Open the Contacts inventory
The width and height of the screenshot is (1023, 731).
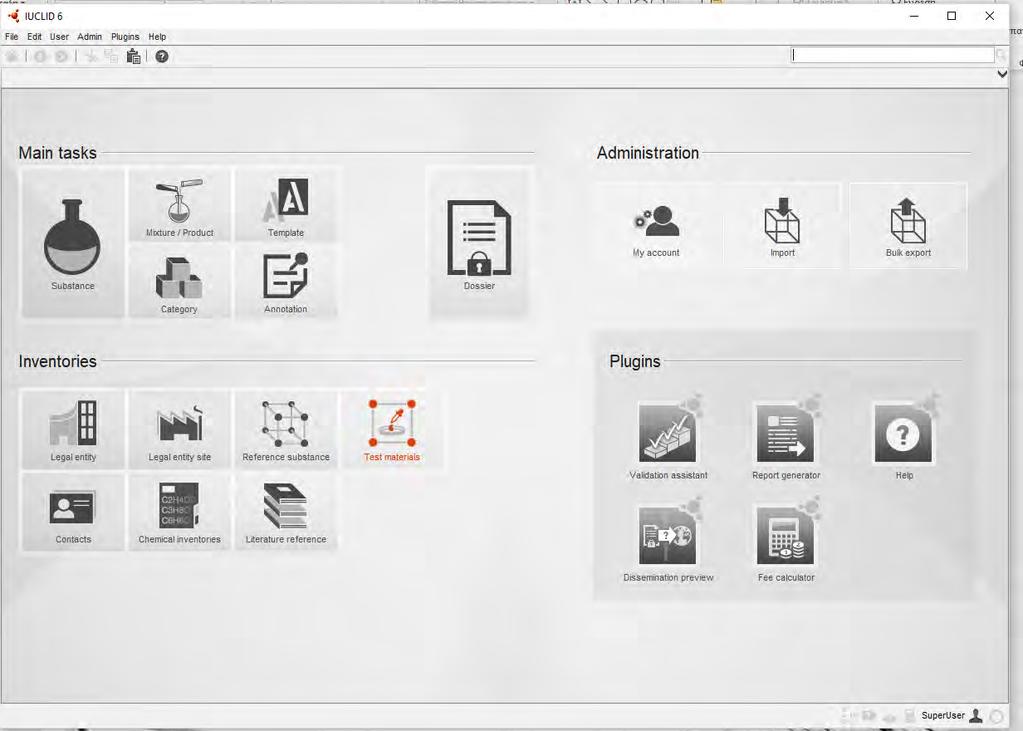point(73,512)
